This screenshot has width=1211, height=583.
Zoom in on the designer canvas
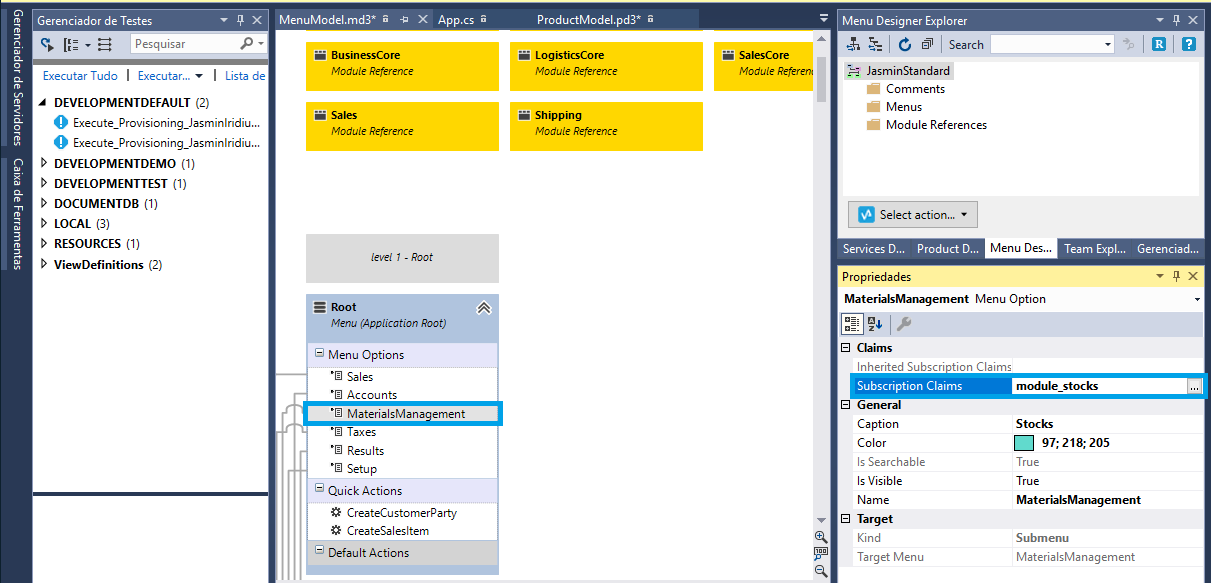(x=821, y=537)
